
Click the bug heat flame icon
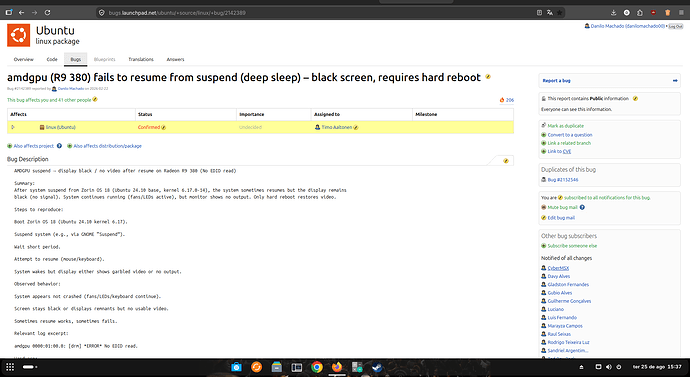coord(502,100)
